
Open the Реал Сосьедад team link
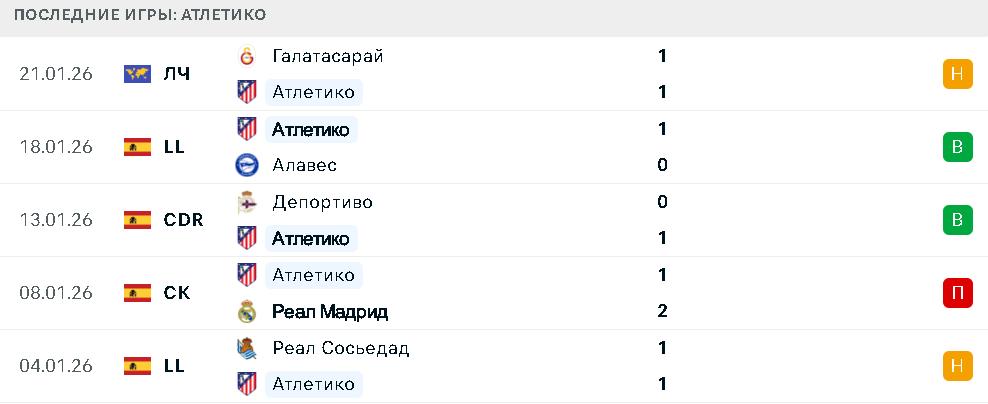(x=340, y=348)
